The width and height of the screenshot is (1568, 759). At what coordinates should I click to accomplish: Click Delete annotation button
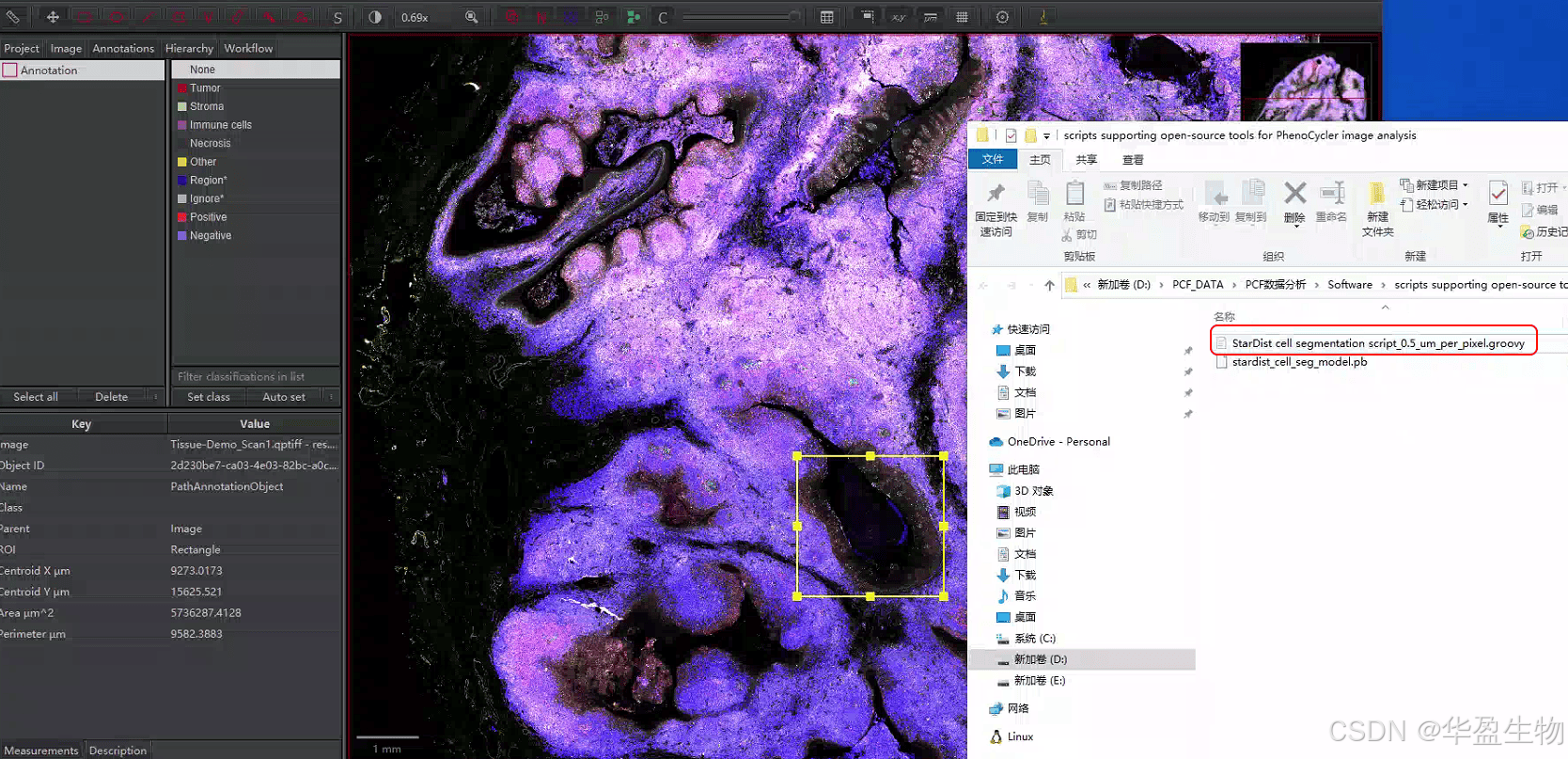tap(111, 397)
